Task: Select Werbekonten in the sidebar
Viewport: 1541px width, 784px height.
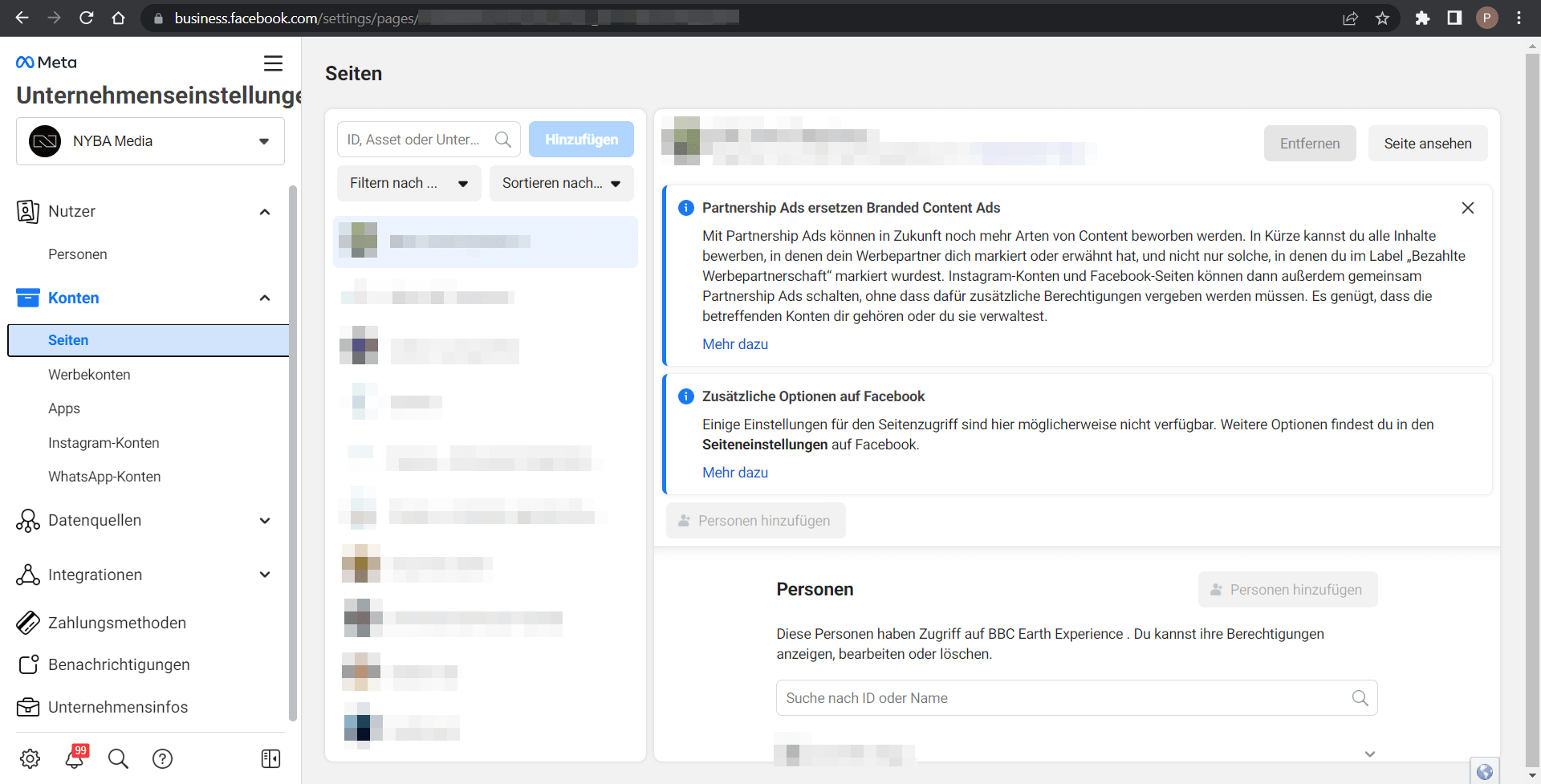Action: 89,375
